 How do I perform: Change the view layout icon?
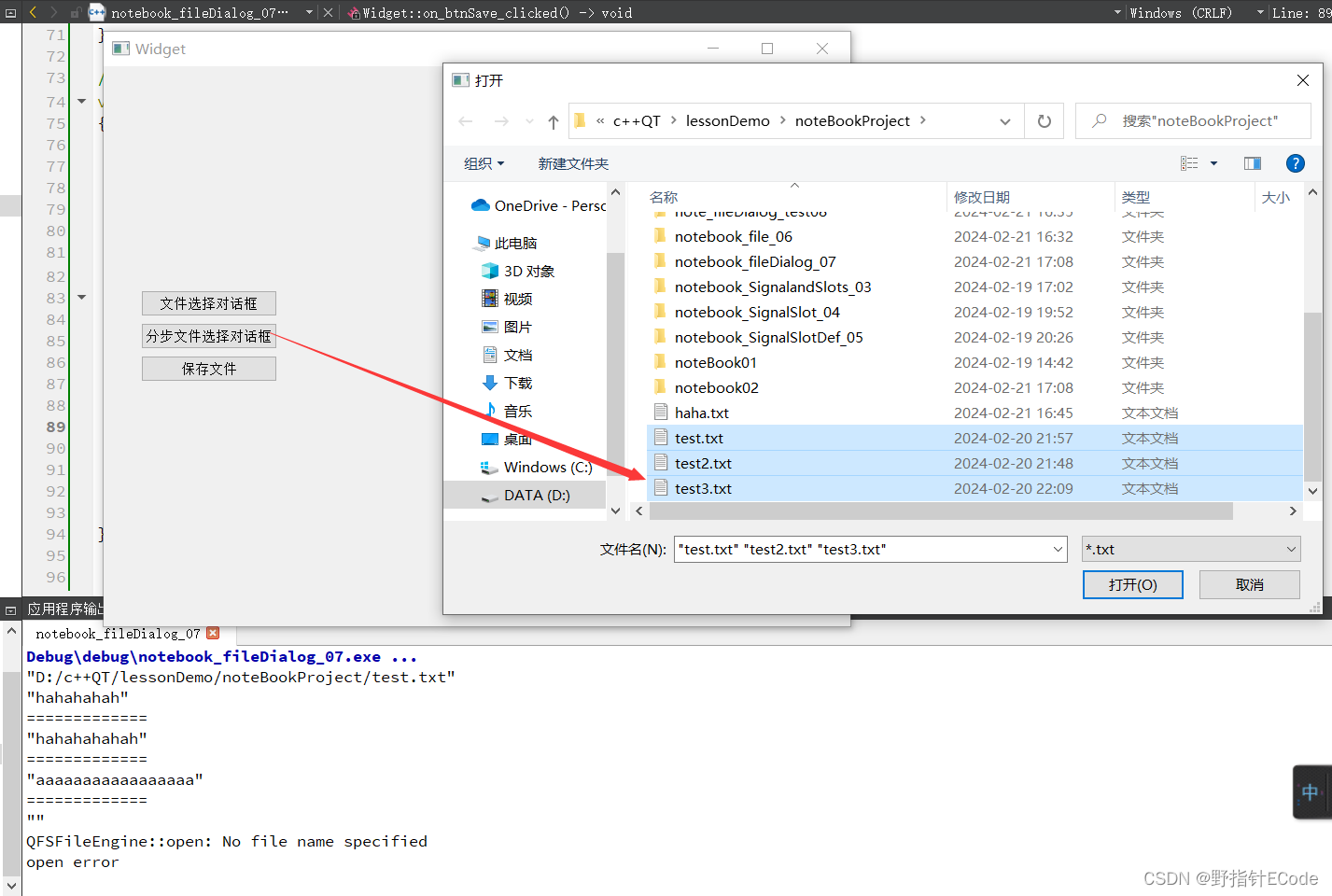tap(1189, 163)
